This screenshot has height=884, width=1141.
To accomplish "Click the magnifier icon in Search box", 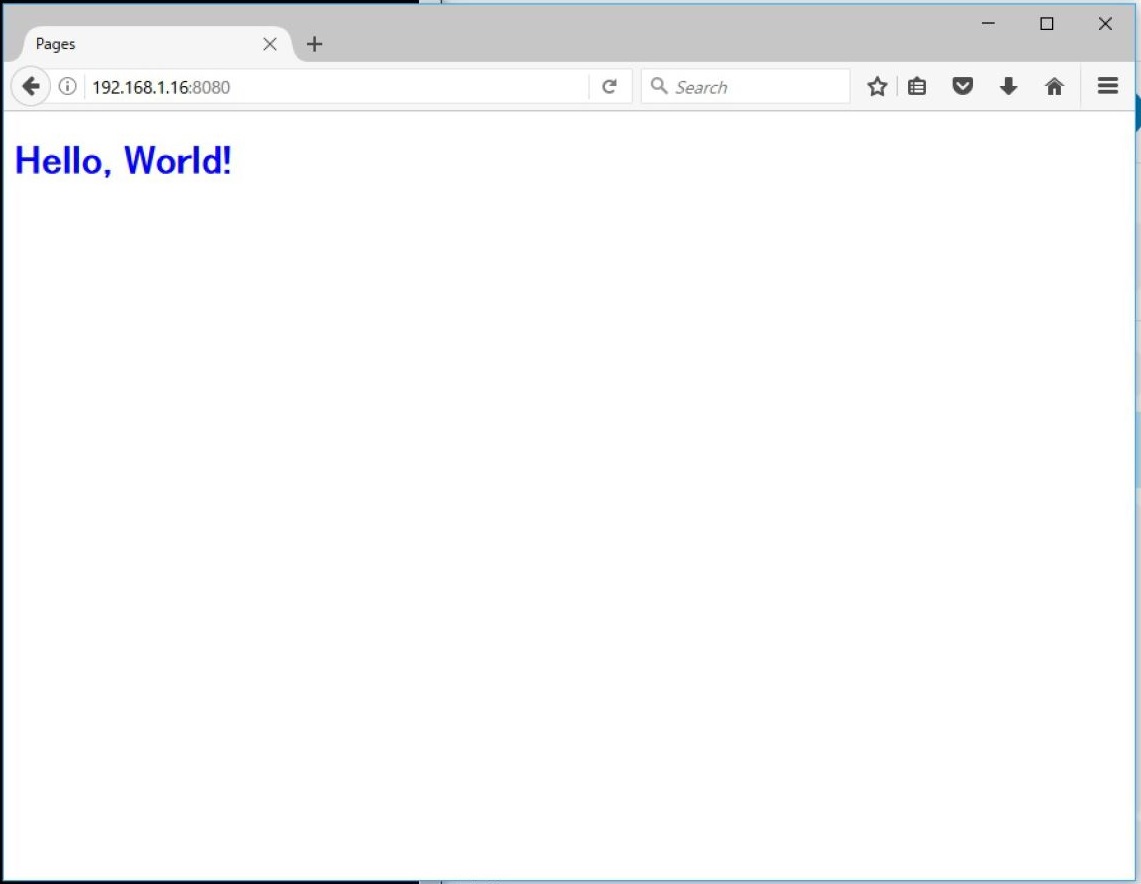I will (659, 87).
